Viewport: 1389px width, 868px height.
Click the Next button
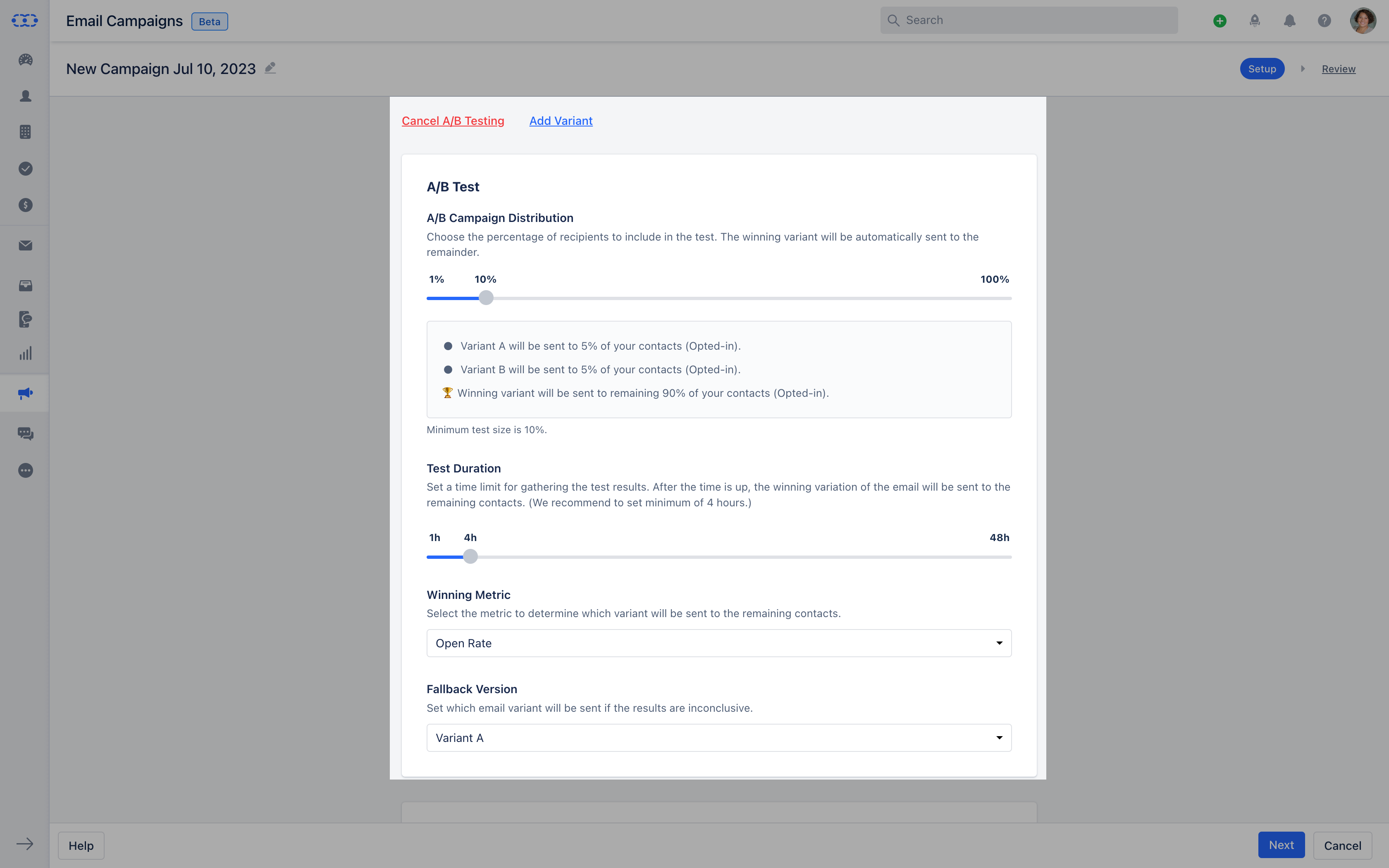(1281, 844)
